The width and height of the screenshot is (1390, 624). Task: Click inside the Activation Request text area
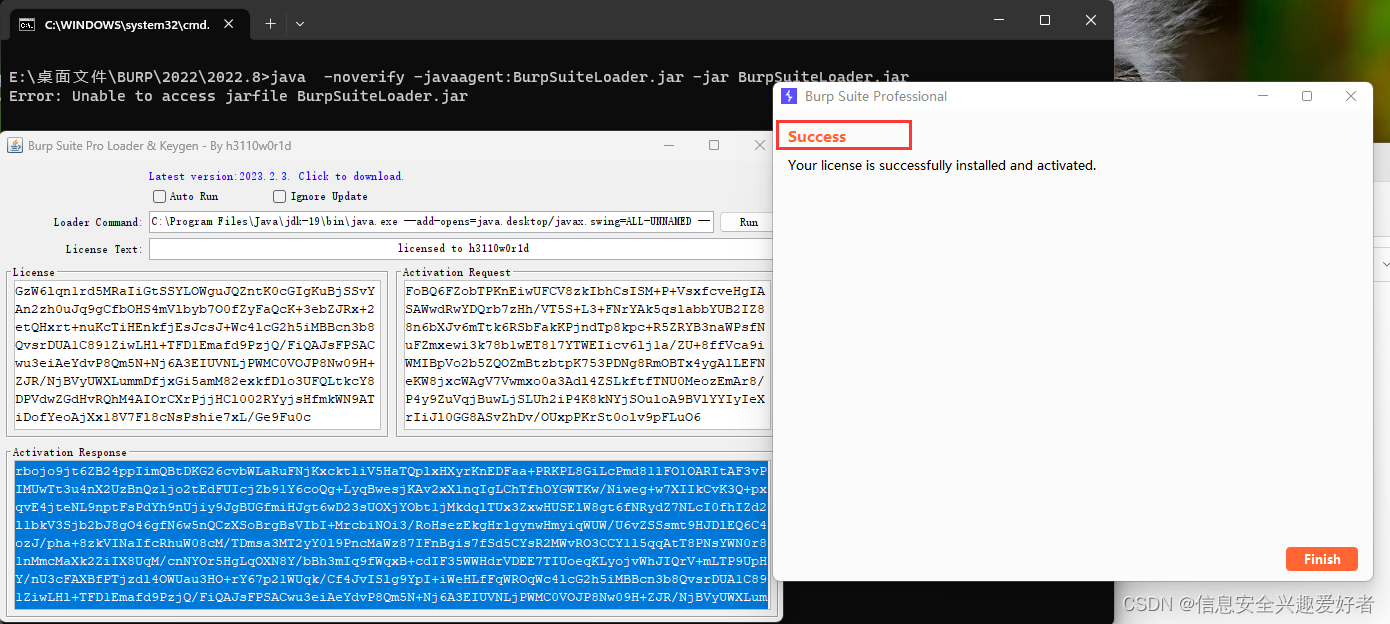[x=586, y=355]
